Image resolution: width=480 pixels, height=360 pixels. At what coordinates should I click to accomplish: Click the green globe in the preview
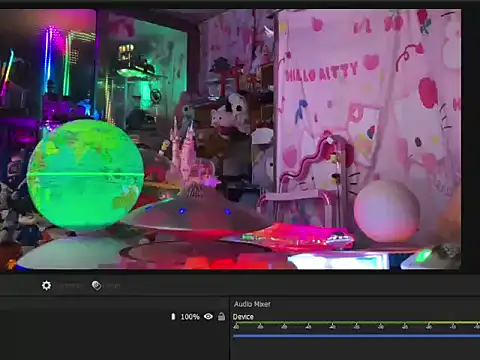85,175
